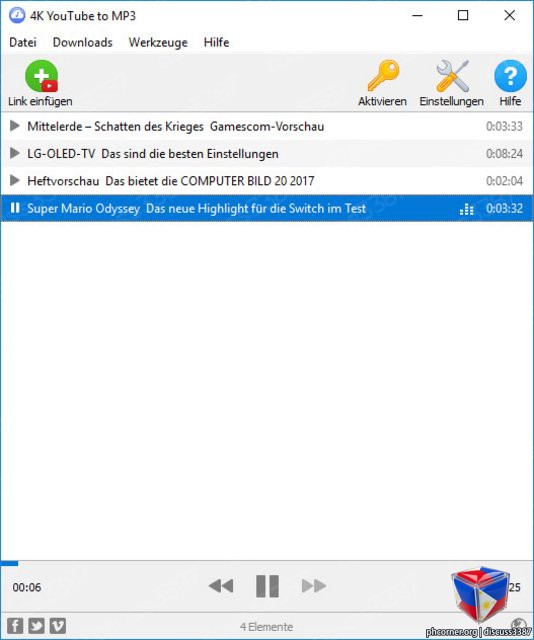The height and width of the screenshot is (640, 534).
Task: Play the Heftvorschau COMPUTER BILD track
Action: pyautogui.click(x=15, y=180)
